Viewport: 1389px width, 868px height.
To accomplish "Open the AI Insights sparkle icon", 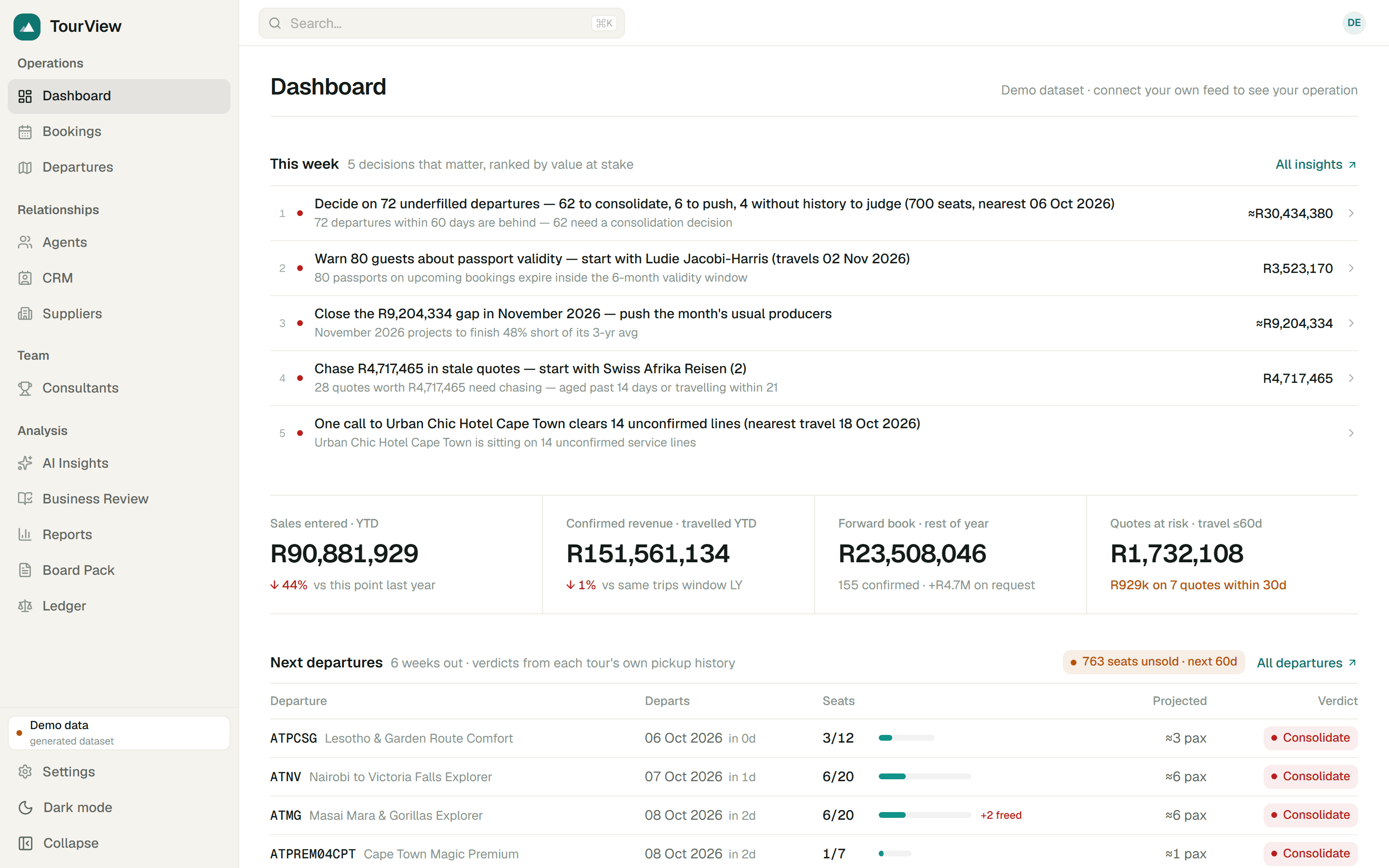I will (x=25, y=463).
